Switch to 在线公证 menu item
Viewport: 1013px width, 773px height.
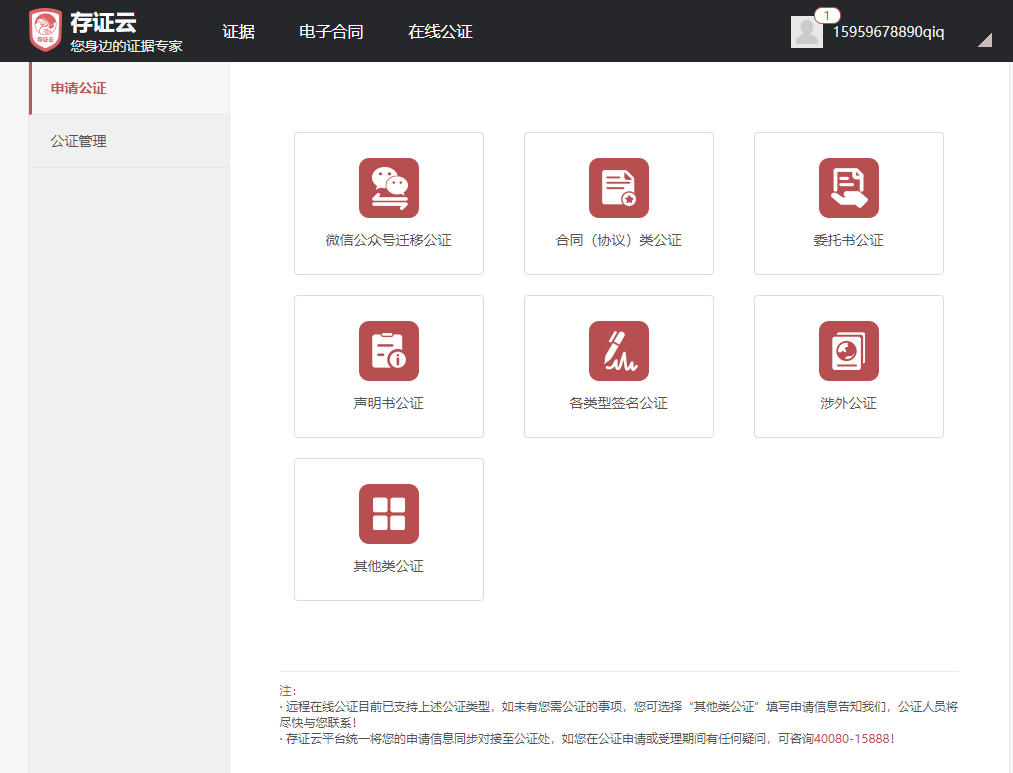coord(440,32)
